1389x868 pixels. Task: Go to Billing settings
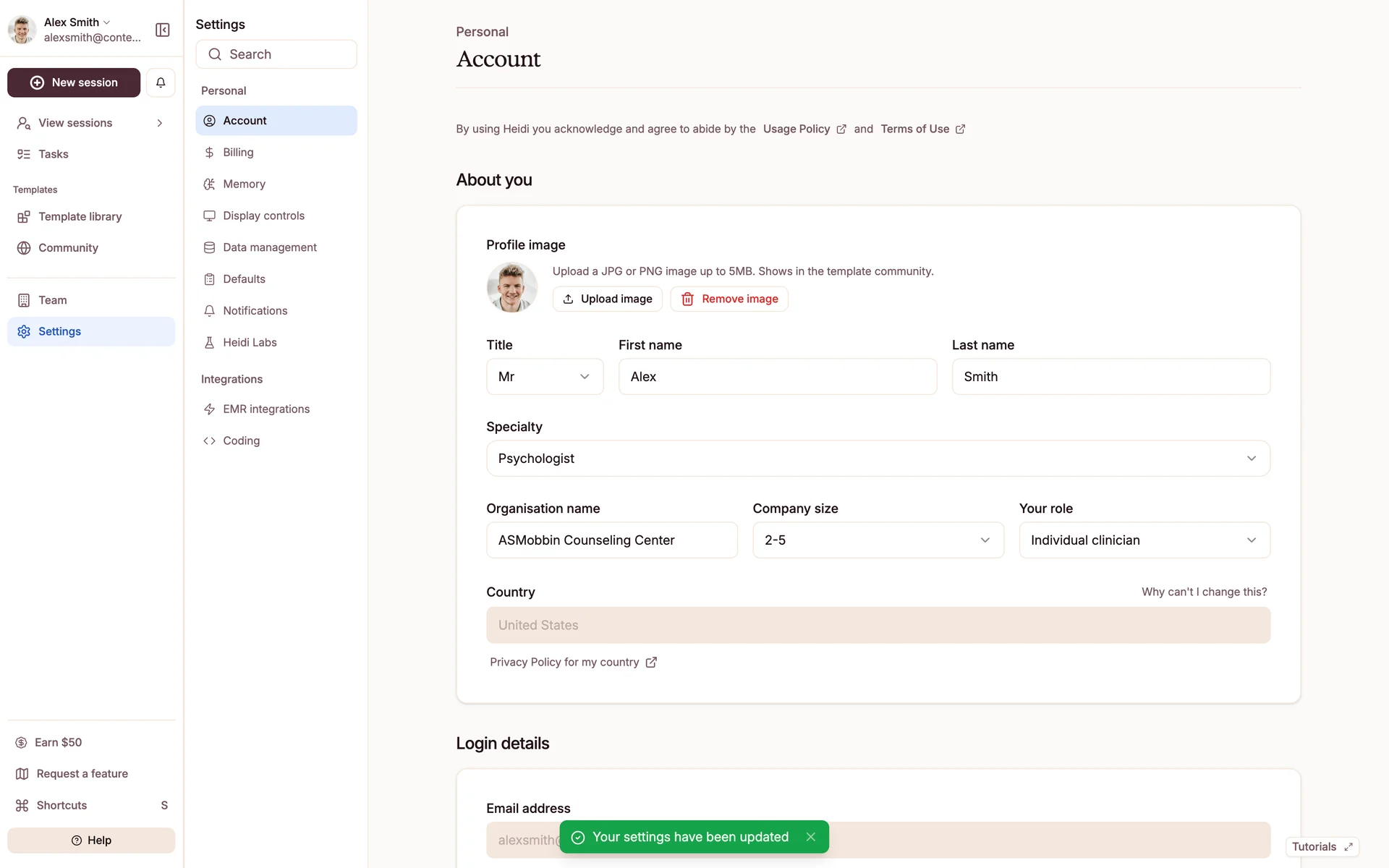[238, 153]
